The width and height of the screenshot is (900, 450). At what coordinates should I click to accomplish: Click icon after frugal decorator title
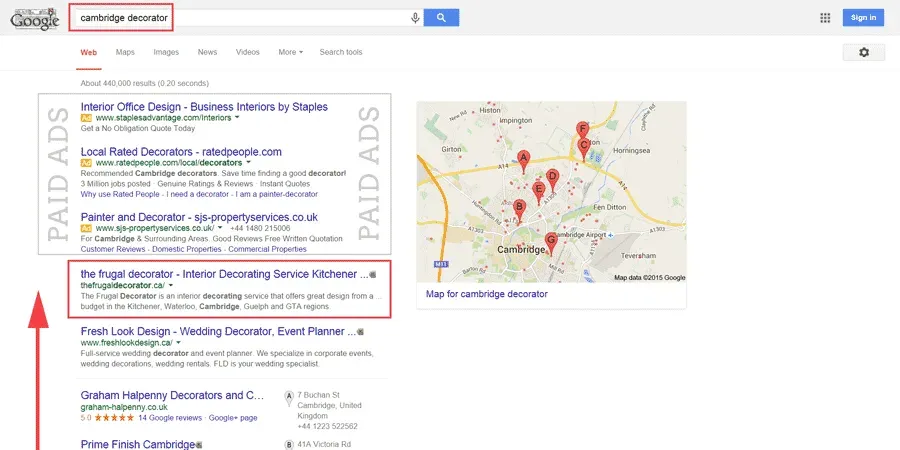pyautogui.click(x=373, y=275)
